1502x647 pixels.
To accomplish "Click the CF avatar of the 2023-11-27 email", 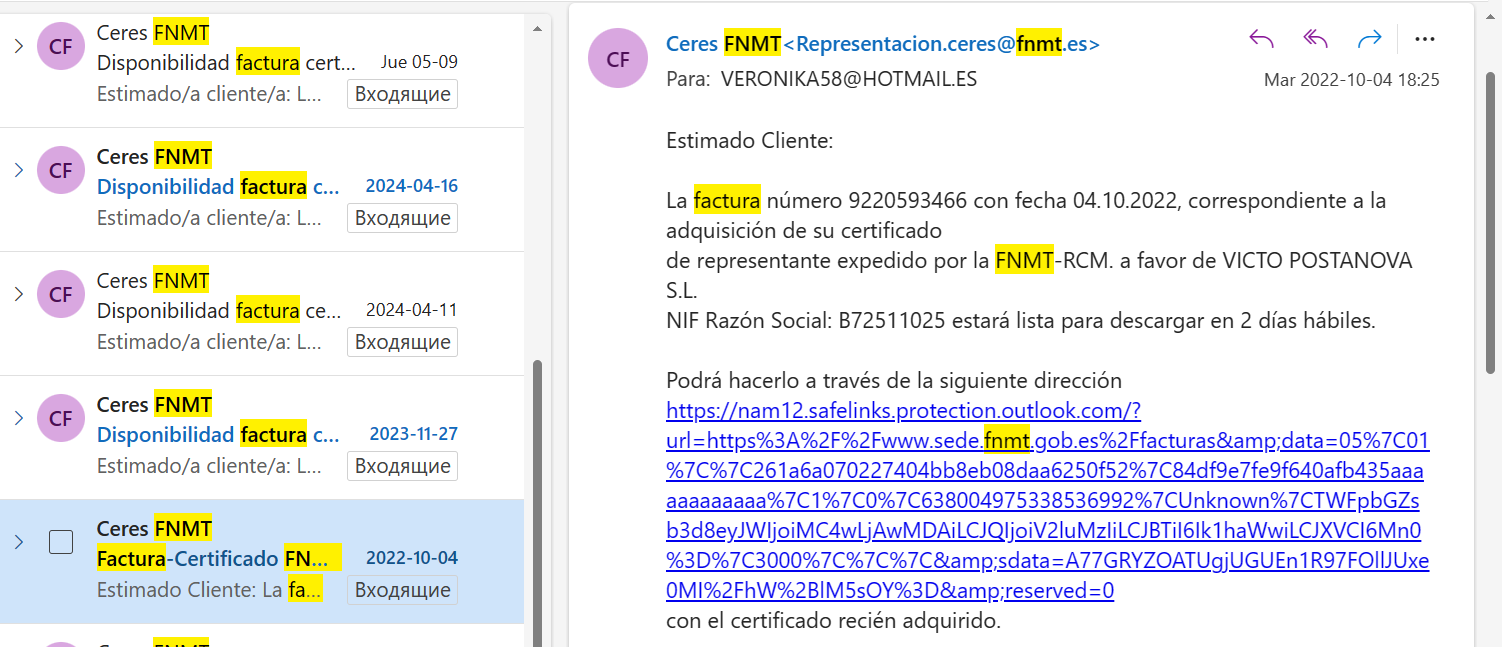I will [61, 418].
